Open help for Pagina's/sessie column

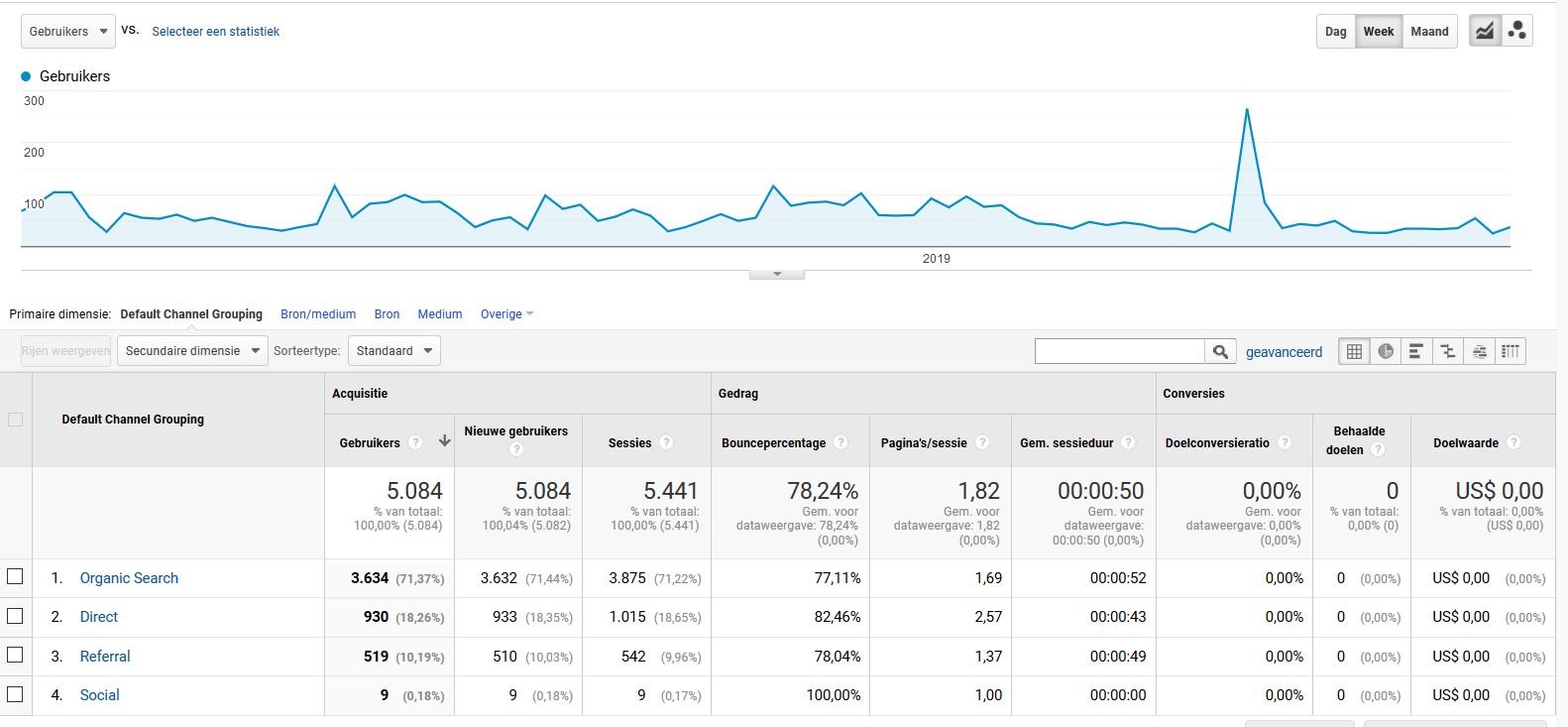982,442
